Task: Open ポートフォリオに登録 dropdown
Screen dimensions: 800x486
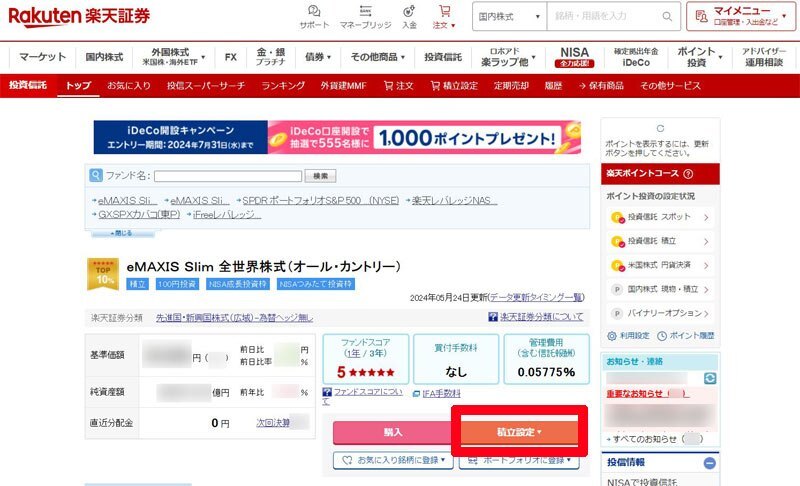Action: (x=519, y=461)
